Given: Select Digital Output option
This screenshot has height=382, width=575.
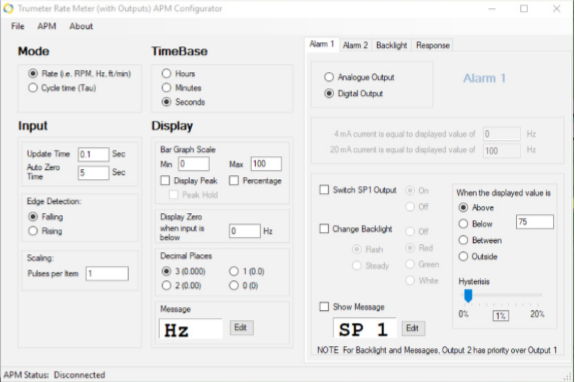Looking at the screenshot, I should pos(329,93).
